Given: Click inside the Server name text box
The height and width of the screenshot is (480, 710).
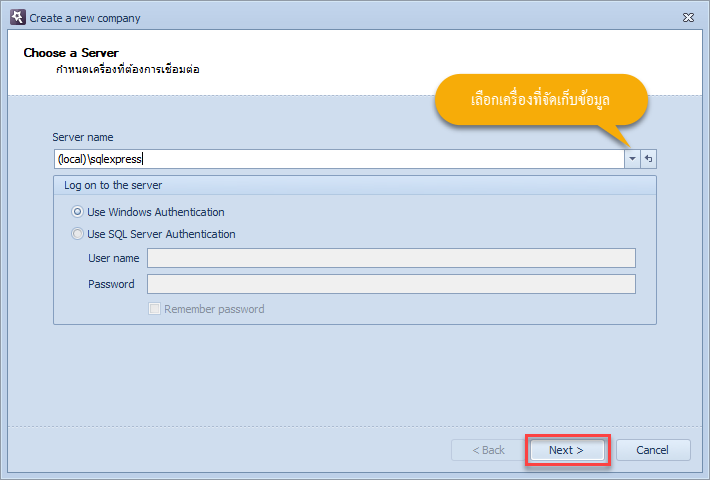Looking at the screenshot, I should click(x=339, y=159).
